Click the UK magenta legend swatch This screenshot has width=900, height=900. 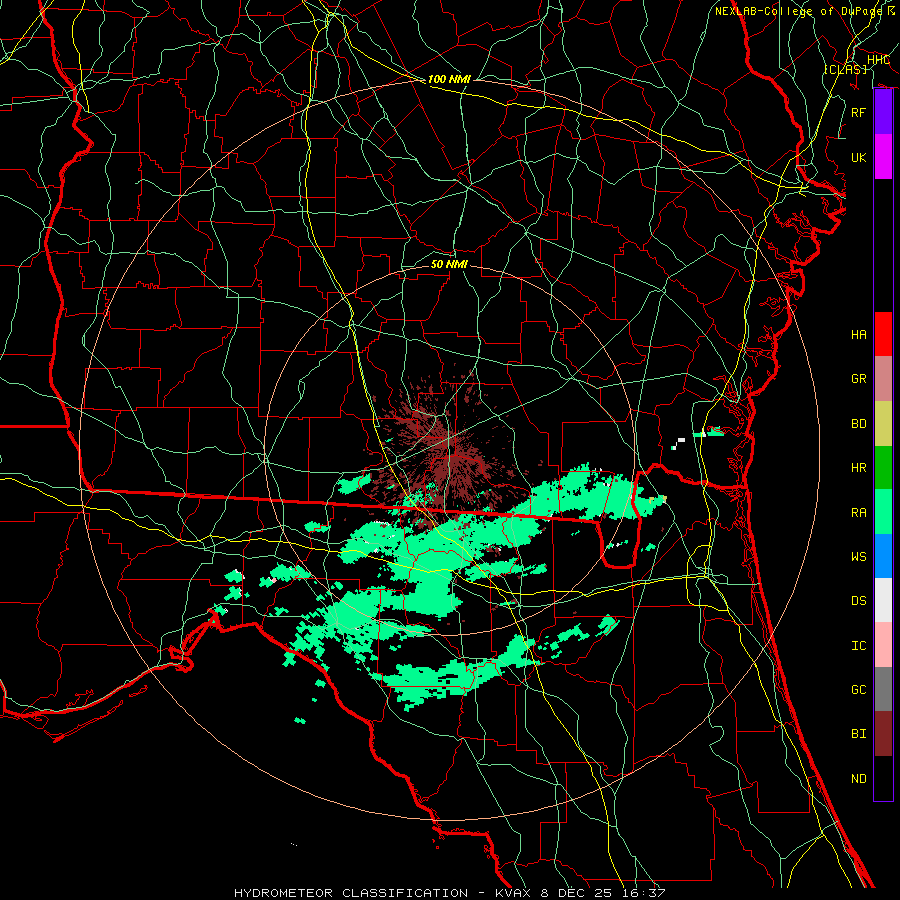tap(883, 157)
